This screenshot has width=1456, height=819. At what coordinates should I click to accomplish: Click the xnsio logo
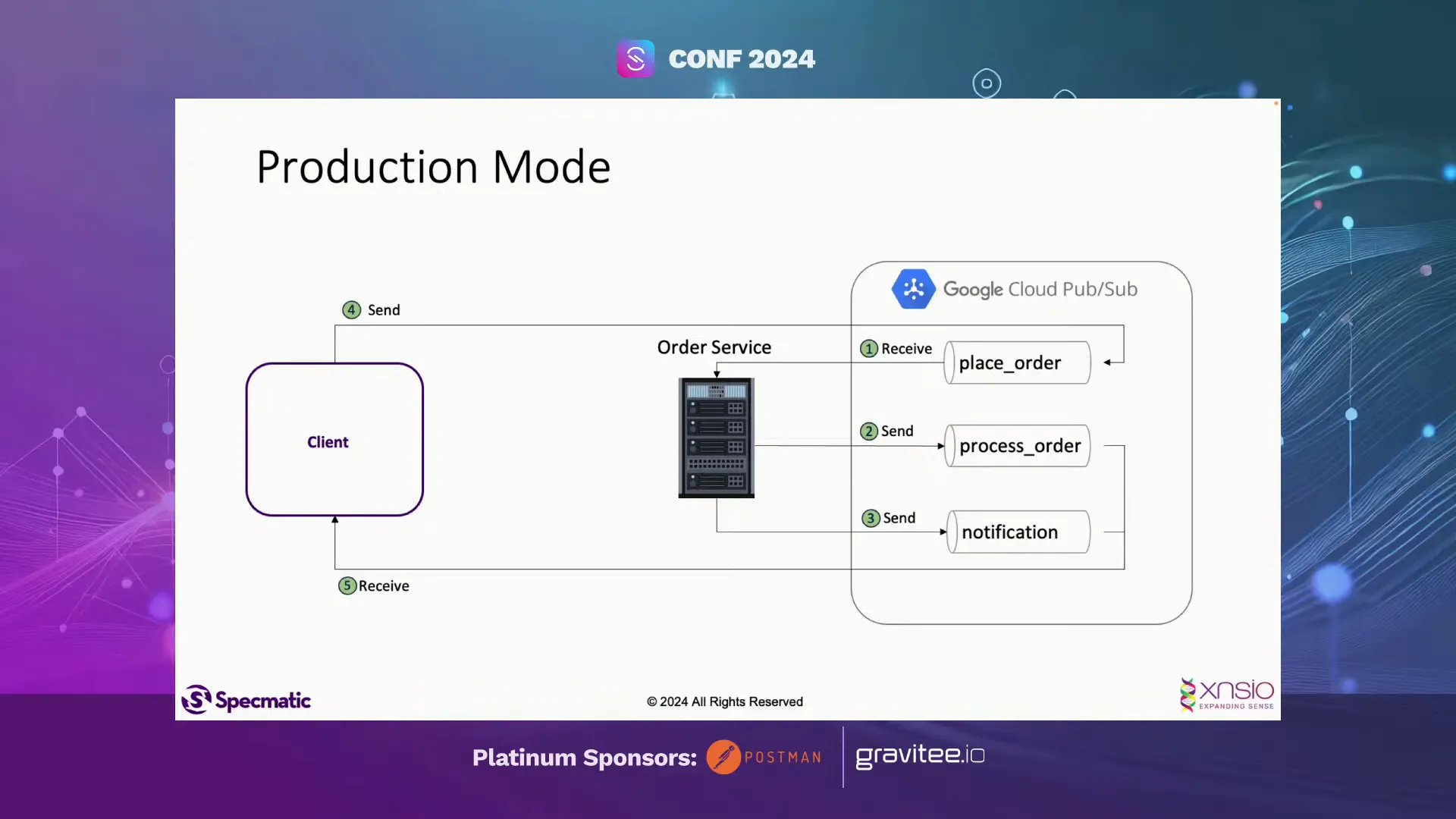[x=1226, y=695]
